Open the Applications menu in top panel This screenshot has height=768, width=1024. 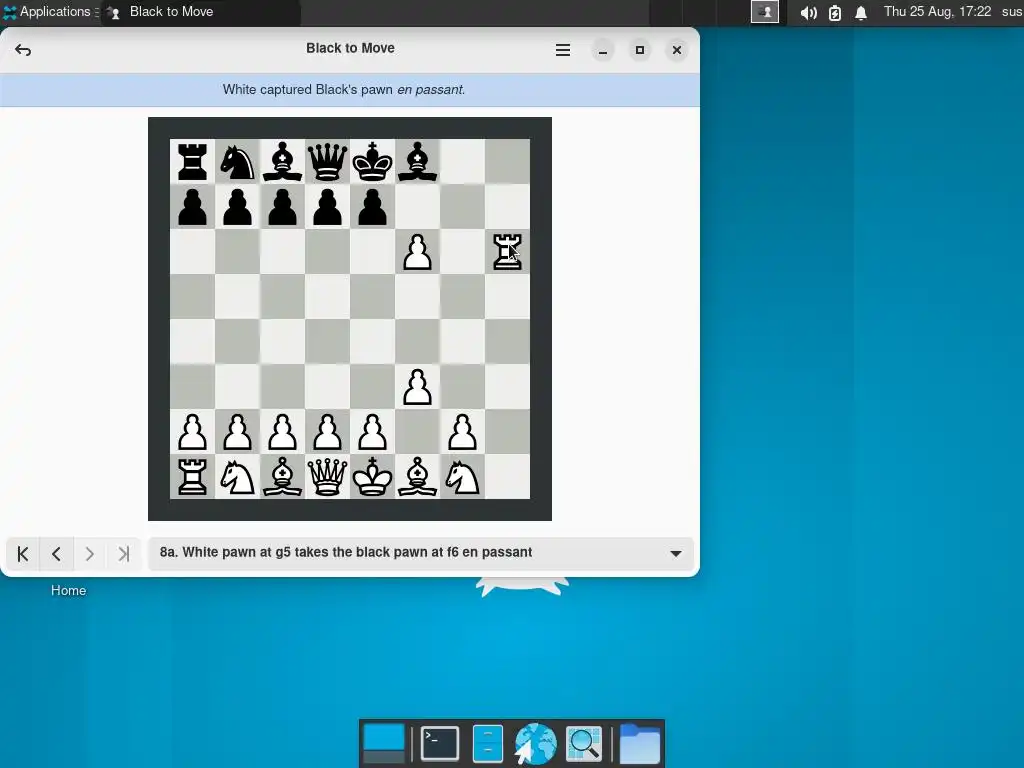pos(50,12)
